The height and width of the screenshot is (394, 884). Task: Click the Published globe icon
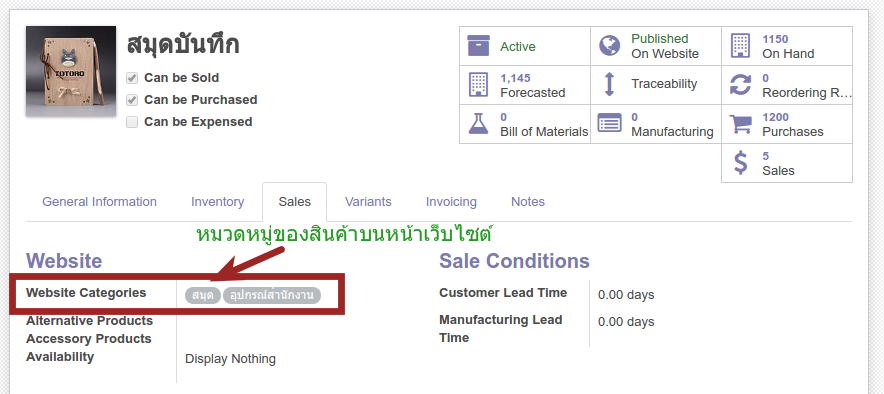tap(609, 46)
